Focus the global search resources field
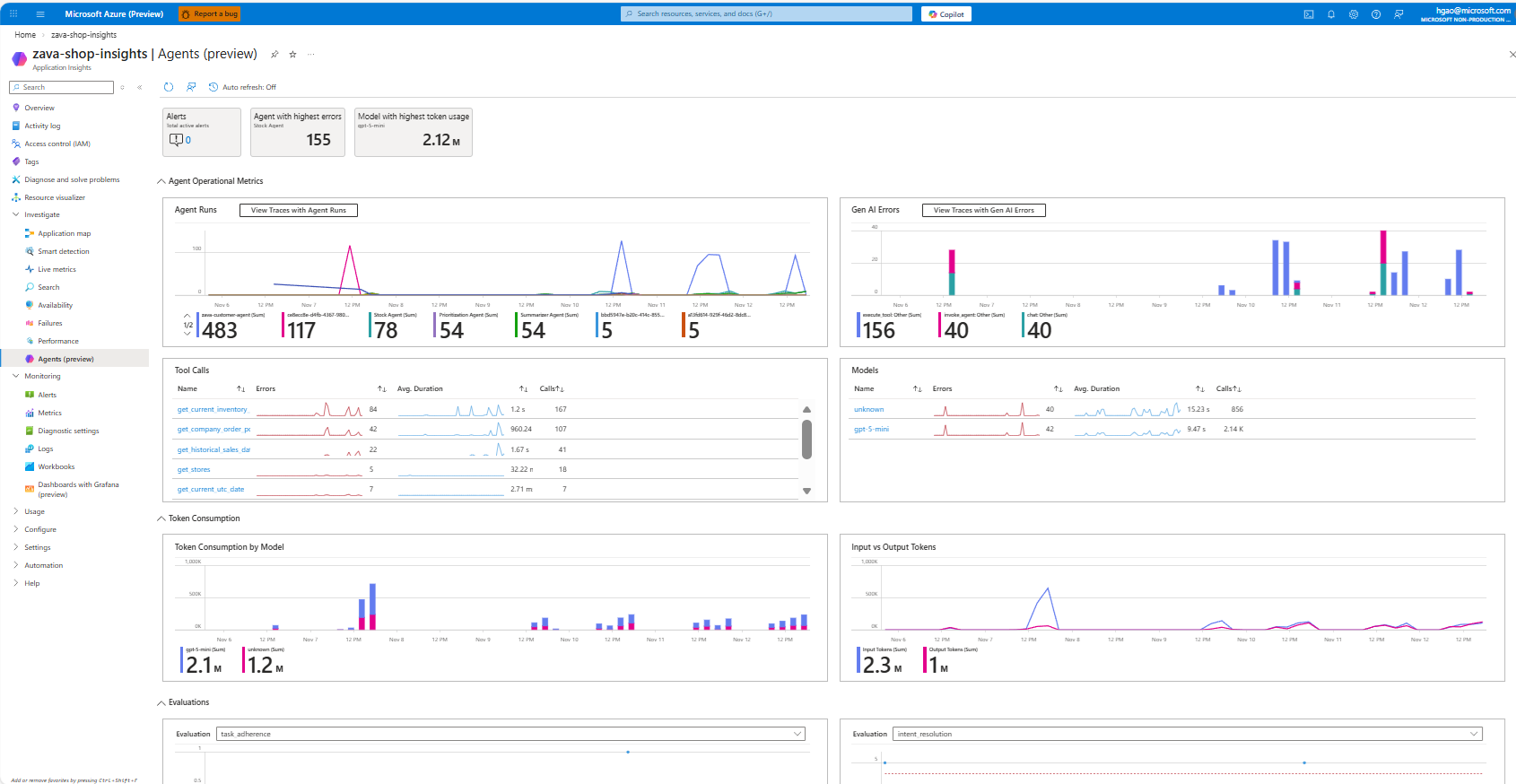The width and height of the screenshot is (1516, 784). [766, 14]
